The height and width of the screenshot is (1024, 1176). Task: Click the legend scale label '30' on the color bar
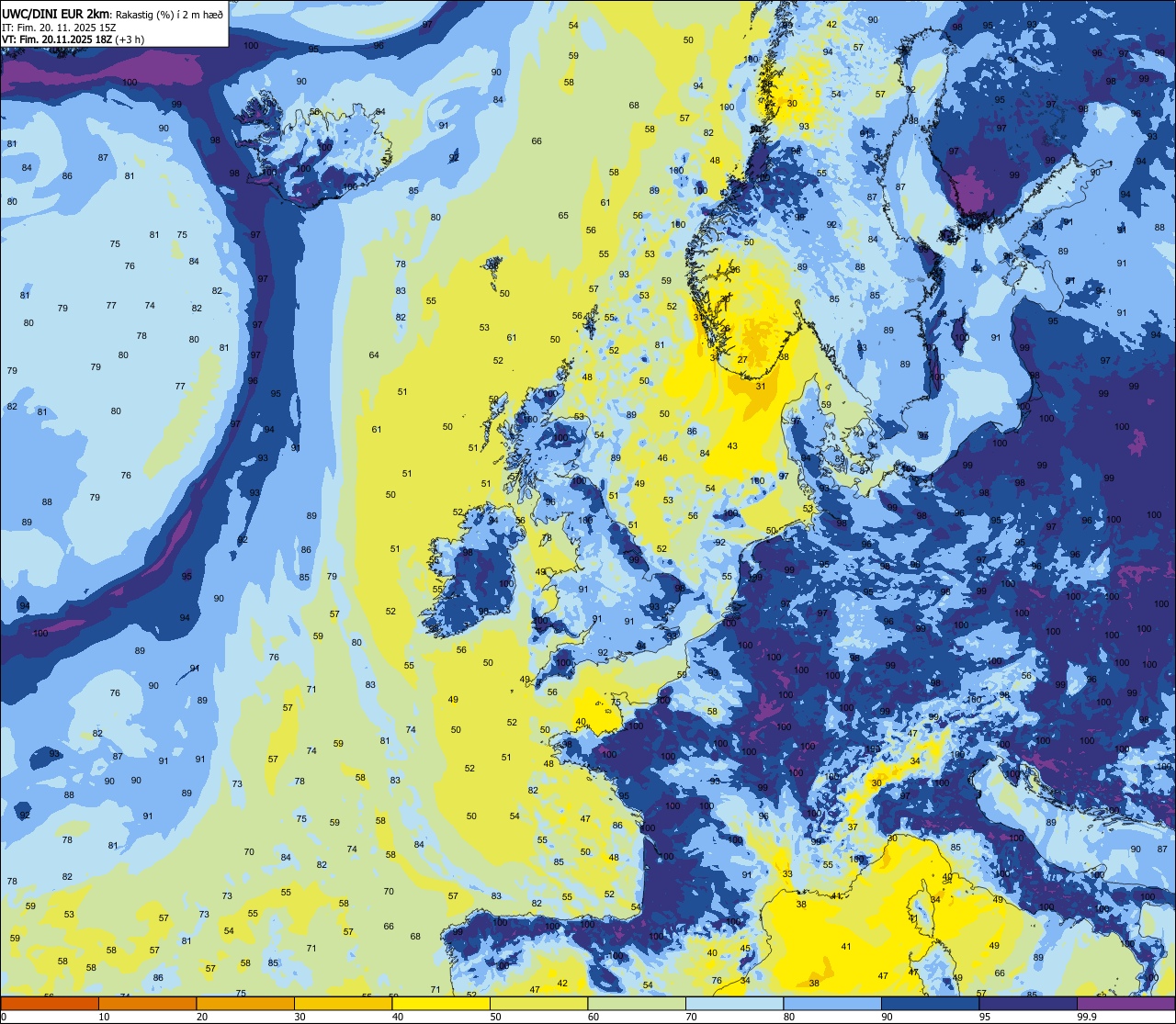(x=300, y=1017)
